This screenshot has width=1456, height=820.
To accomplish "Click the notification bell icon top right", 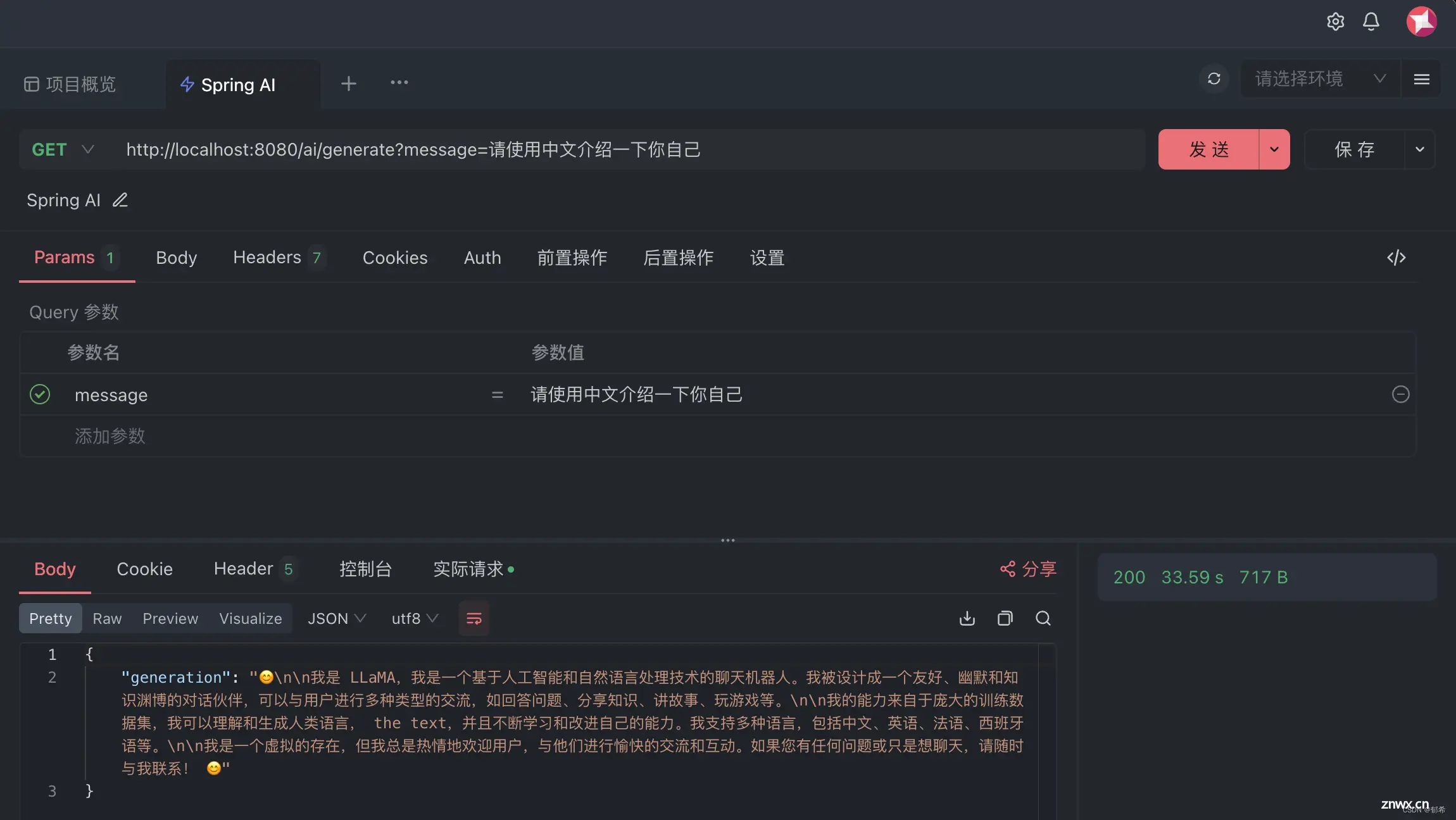I will (x=1370, y=21).
